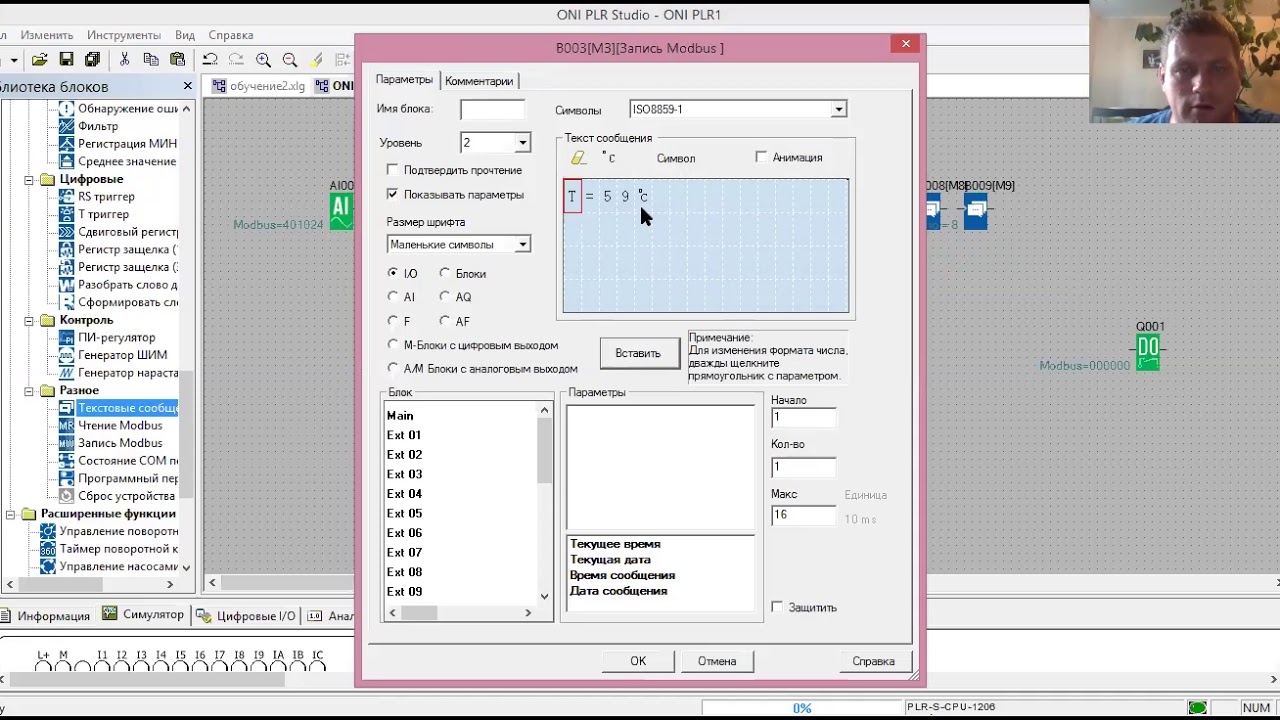The width and height of the screenshot is (1280, 720).
Task: Open Справка menu
Action: click(231, 35)
